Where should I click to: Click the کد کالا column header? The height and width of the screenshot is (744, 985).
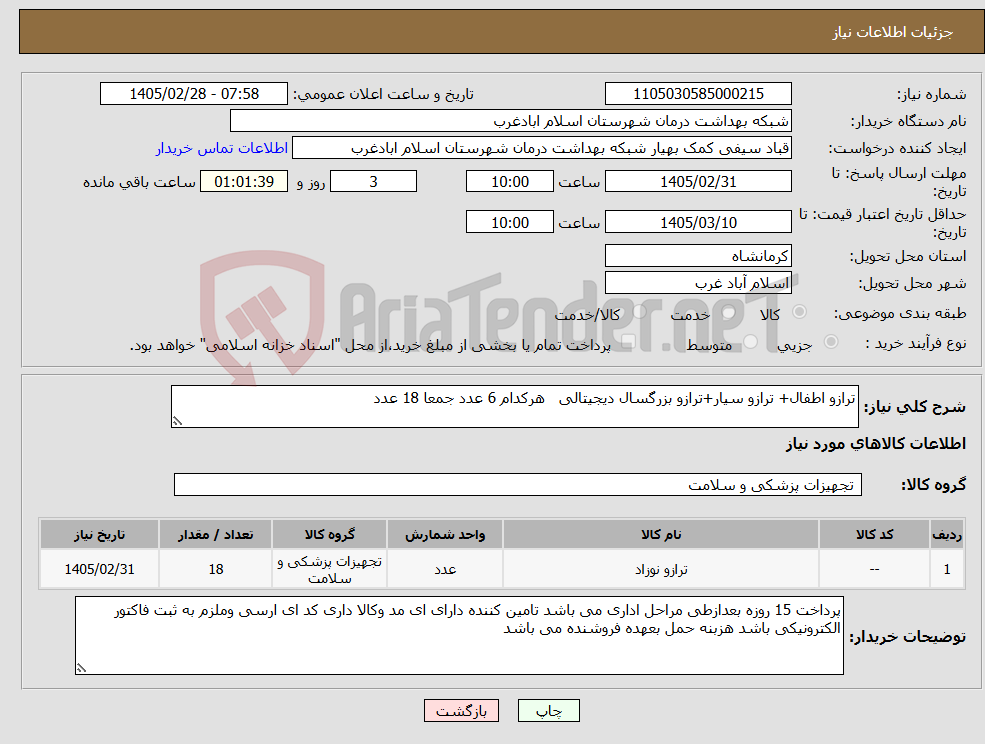(874, 535)
